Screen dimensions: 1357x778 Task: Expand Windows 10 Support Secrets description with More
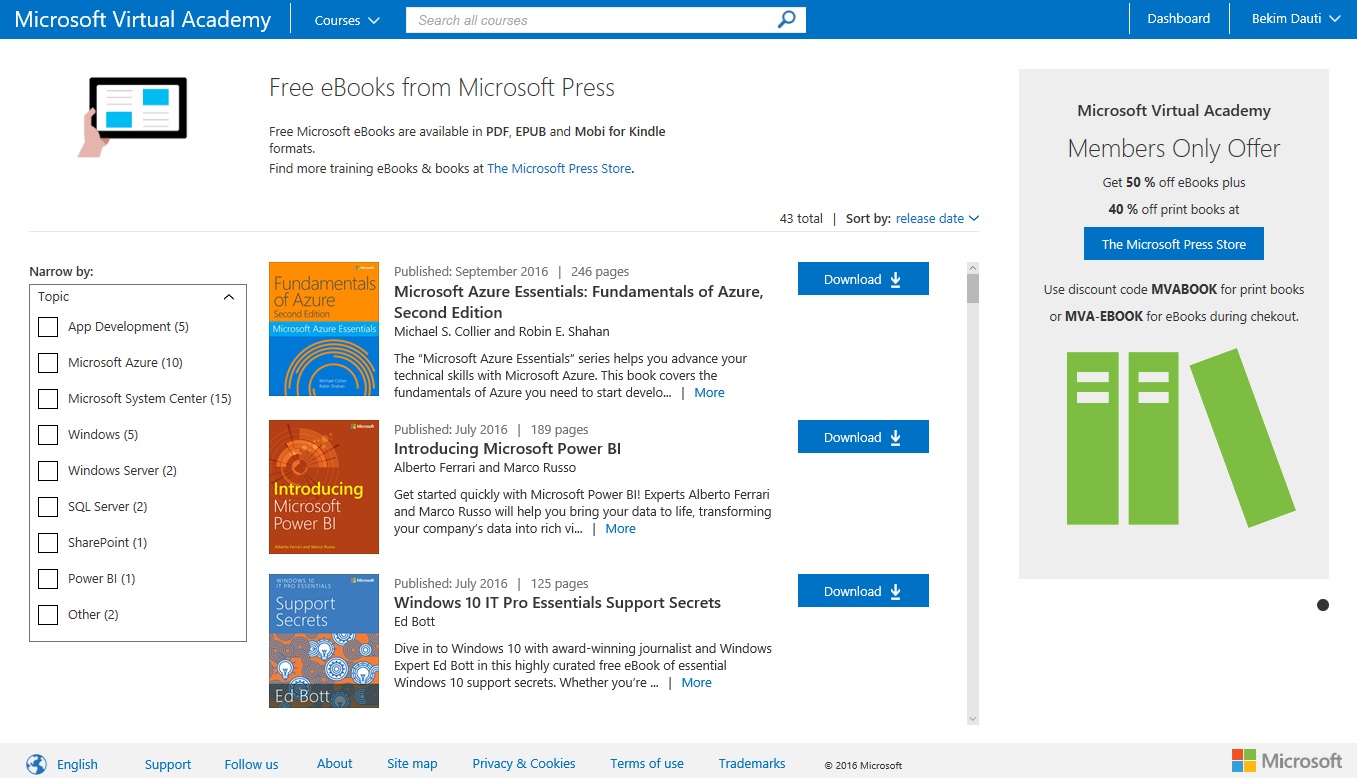[696, 683]
